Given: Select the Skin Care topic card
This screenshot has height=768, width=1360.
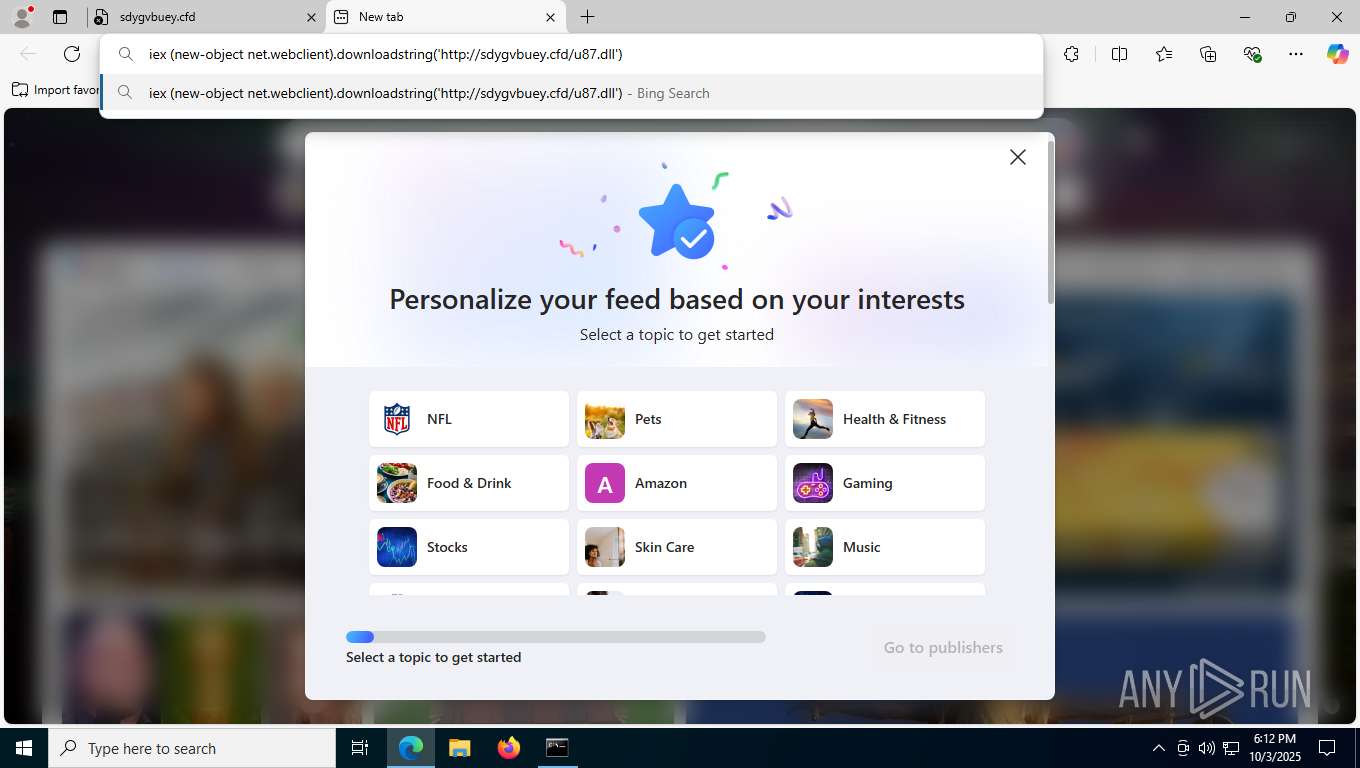Looking at the screenshot, I should (677, 547).
